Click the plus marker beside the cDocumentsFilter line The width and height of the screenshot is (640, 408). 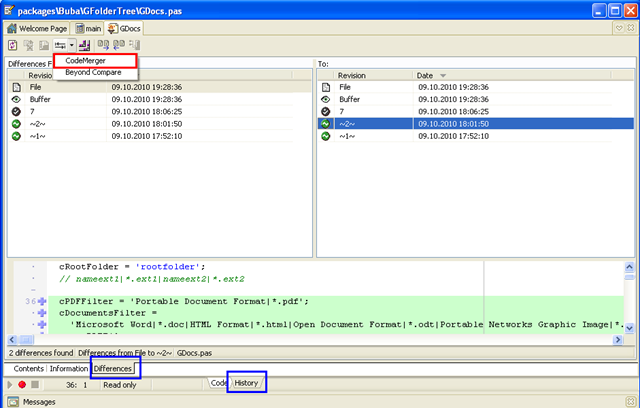[x=42, y=313]
